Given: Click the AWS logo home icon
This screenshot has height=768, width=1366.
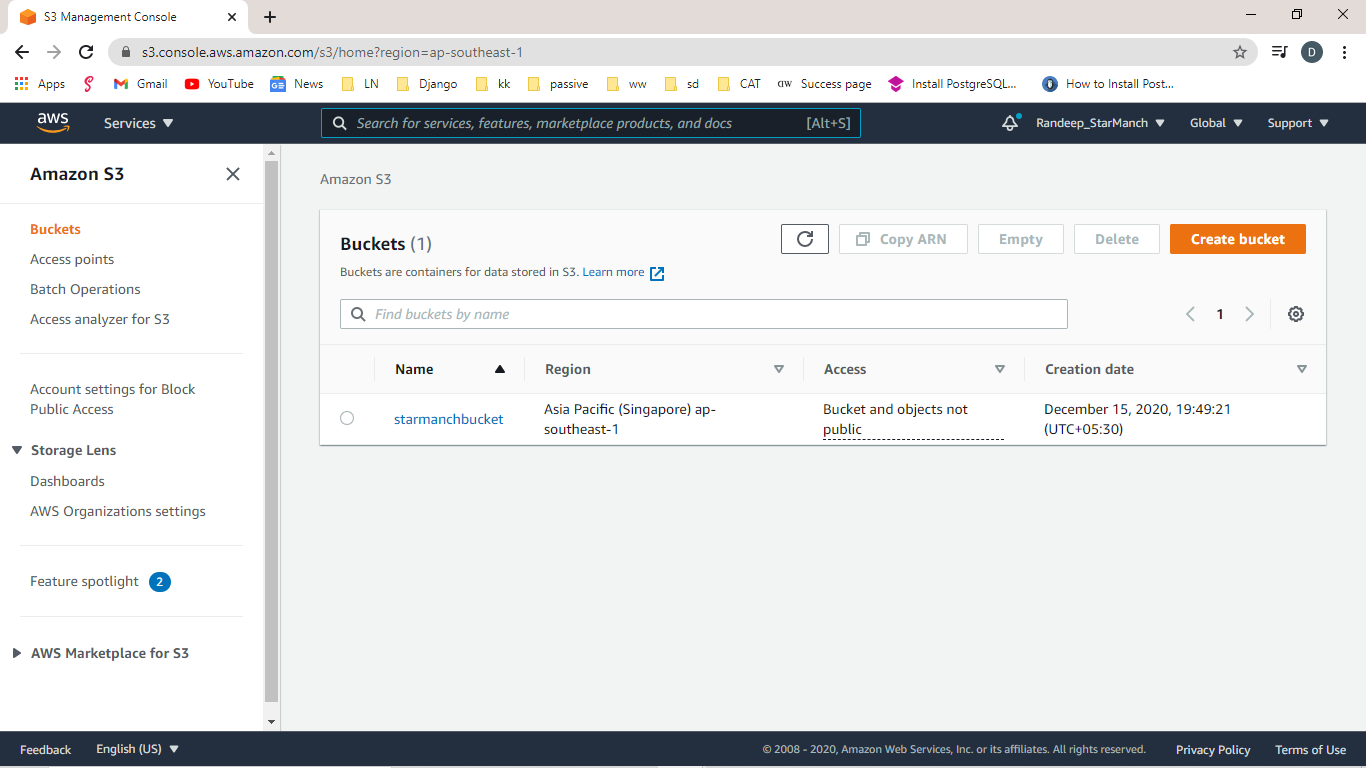Looking at the screenshot, I should [53, 122].
